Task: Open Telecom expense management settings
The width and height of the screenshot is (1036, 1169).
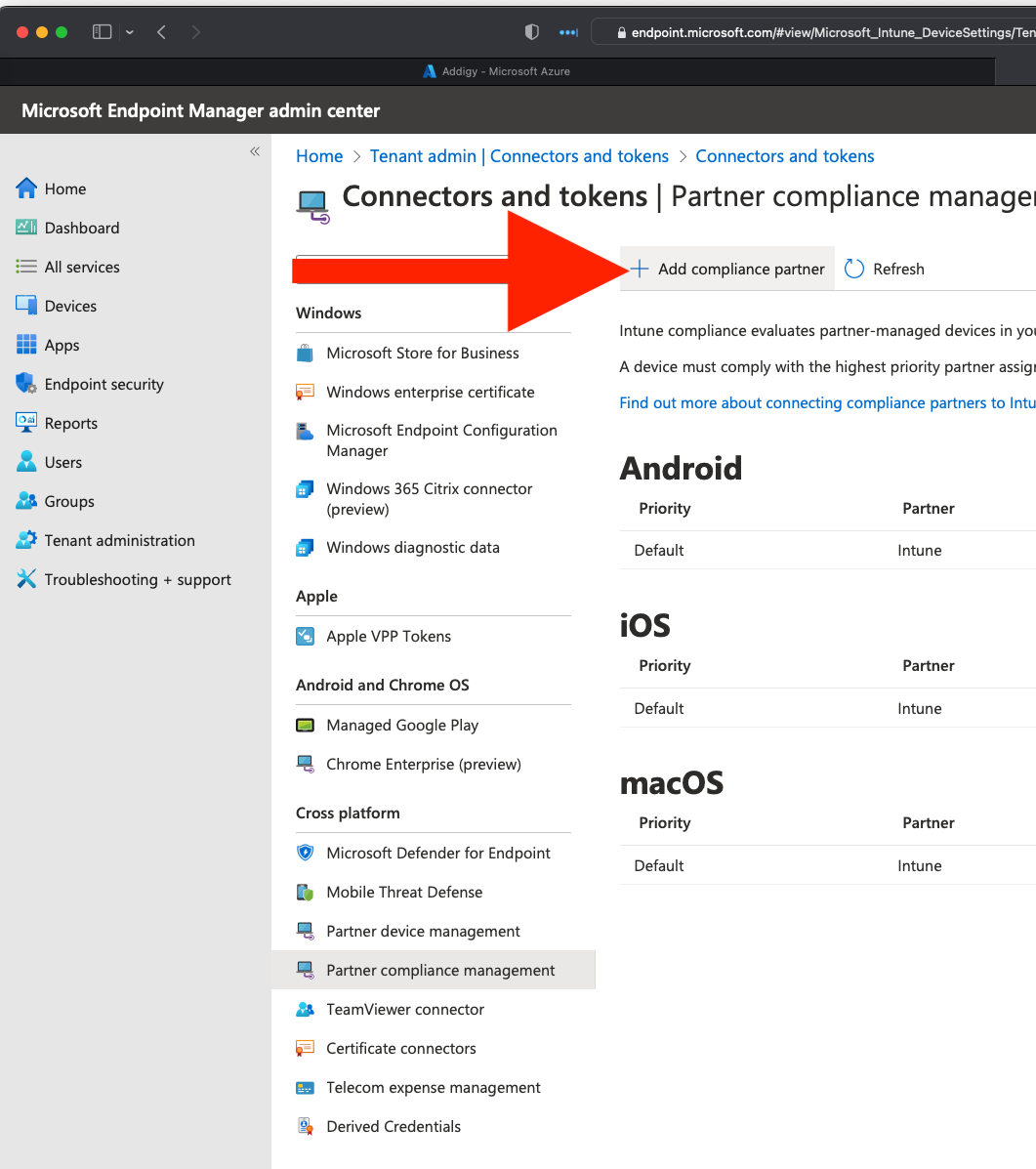Action: click(434, 1087)
